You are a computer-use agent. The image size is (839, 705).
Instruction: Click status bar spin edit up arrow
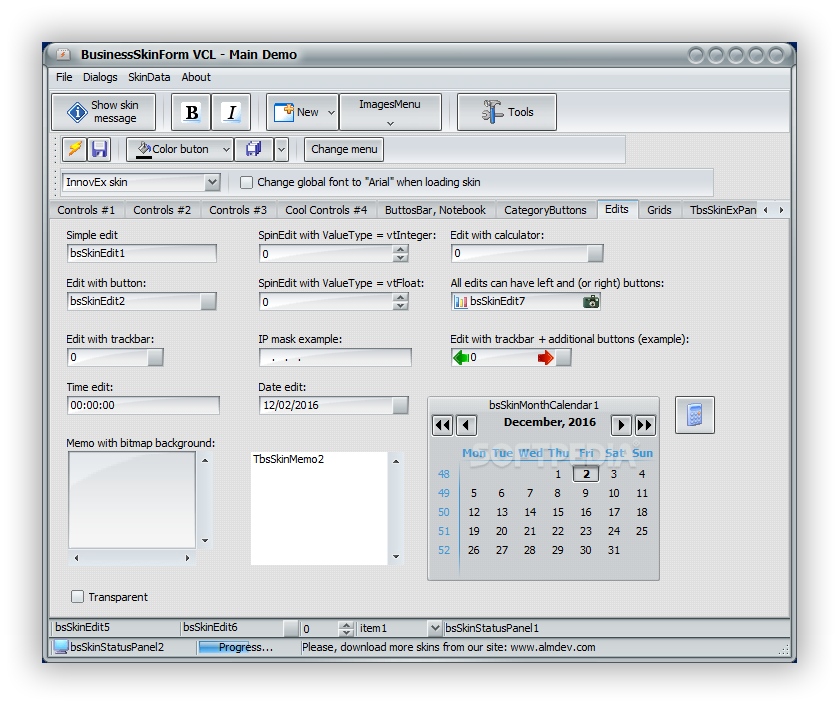click(346, 625)
